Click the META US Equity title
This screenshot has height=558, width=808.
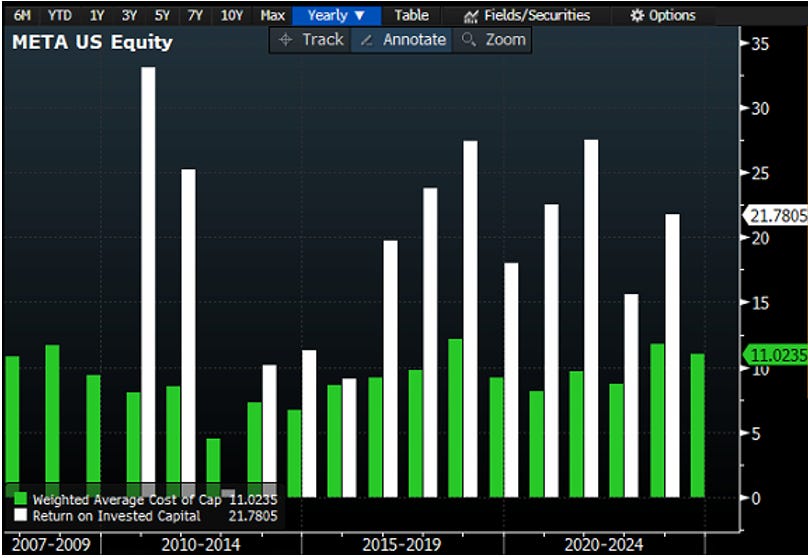[x=92, y=42]
